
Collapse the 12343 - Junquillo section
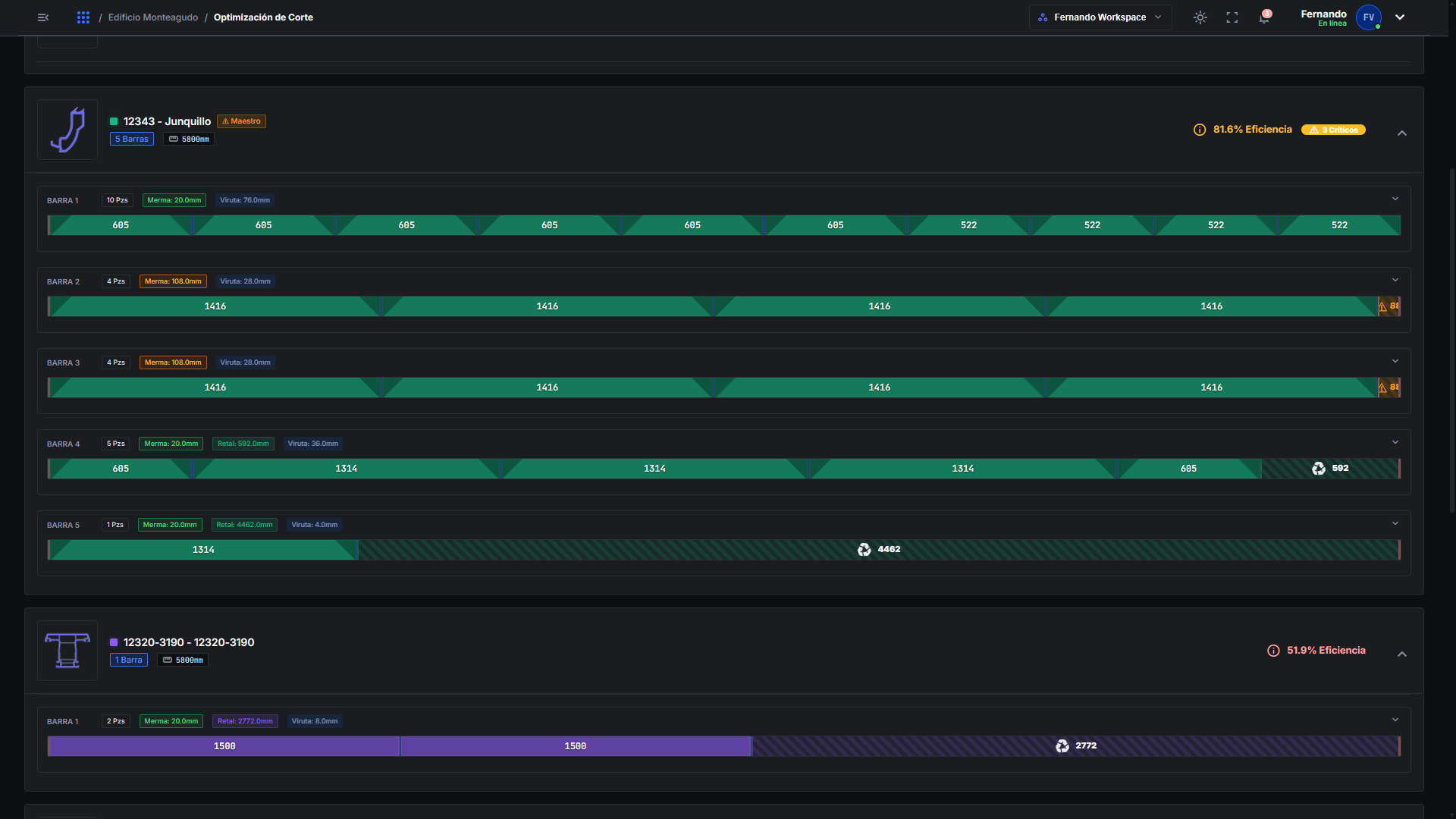1402,133
